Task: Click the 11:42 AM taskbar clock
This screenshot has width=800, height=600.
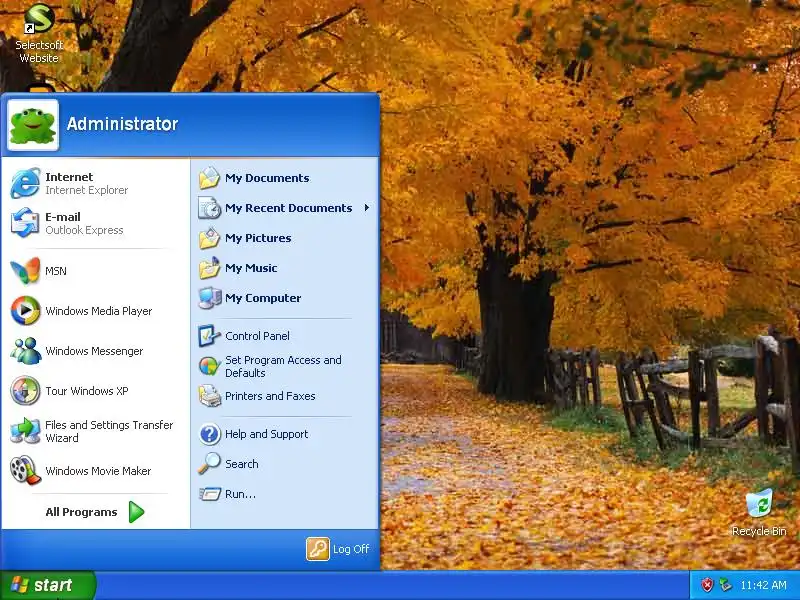Action: [763, 585]
